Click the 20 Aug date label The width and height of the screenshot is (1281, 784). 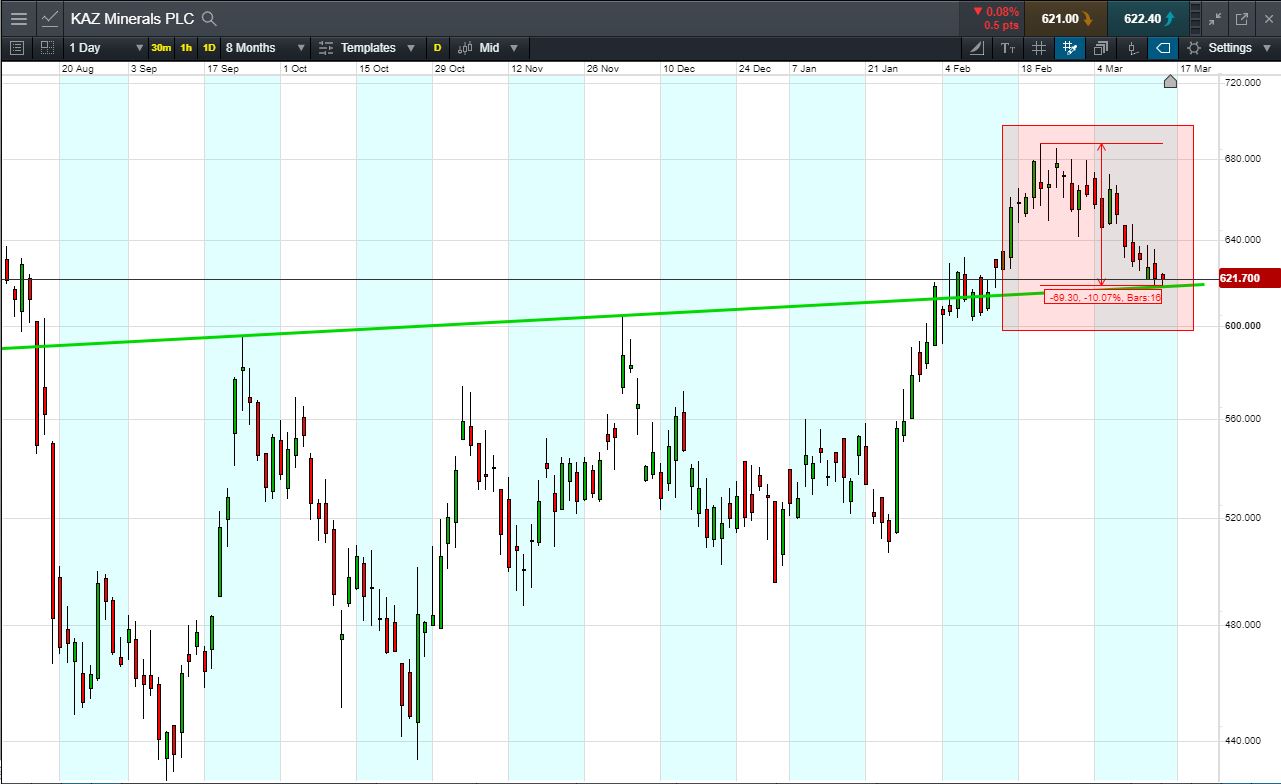click(x=77, y=69)
